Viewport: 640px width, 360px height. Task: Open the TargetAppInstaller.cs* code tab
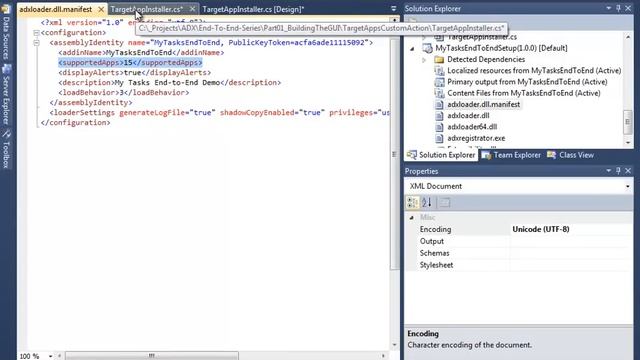point(147,9)
